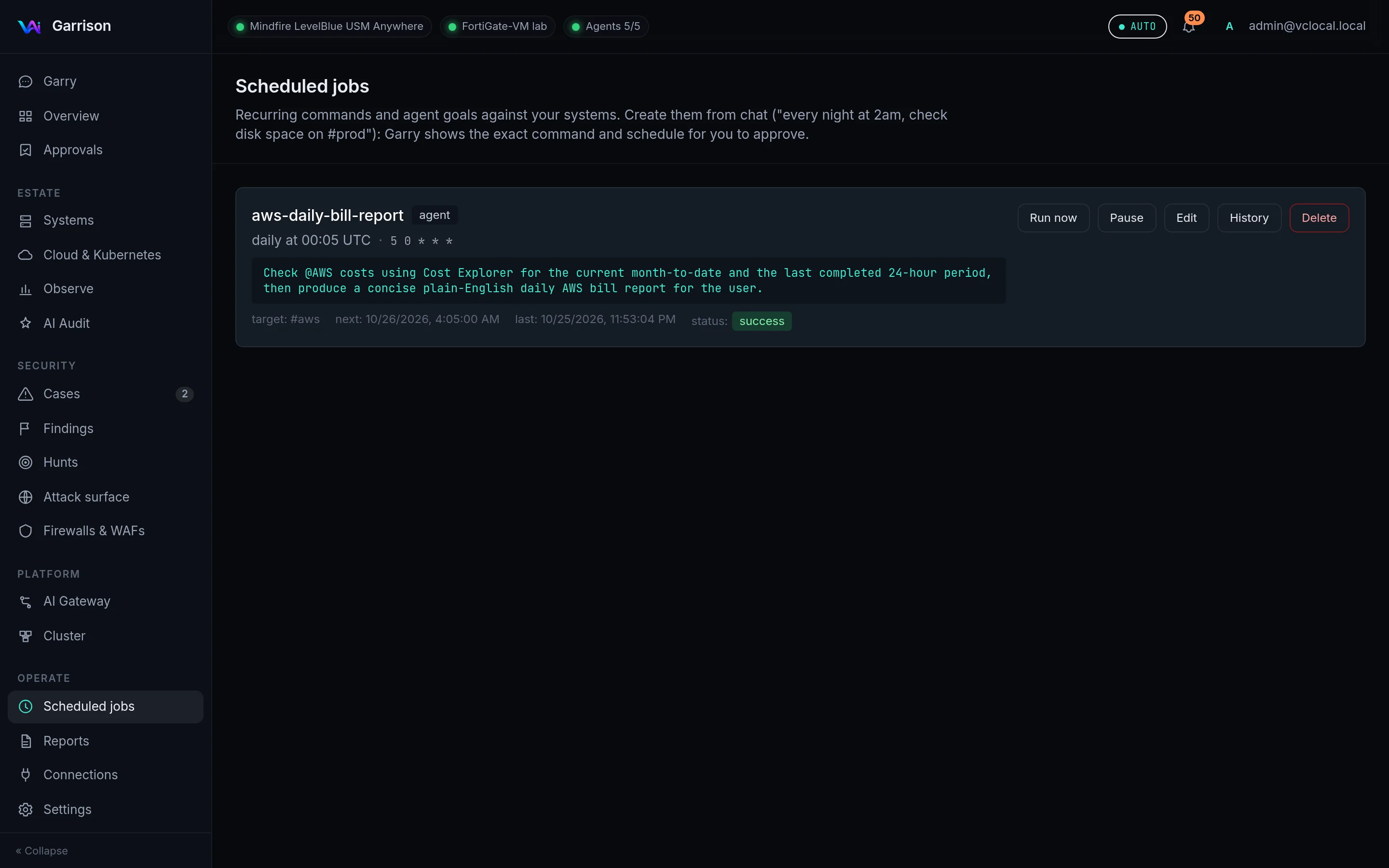Click the Findings flag icon
1389x868 pixels.
(x=25, y=428)
